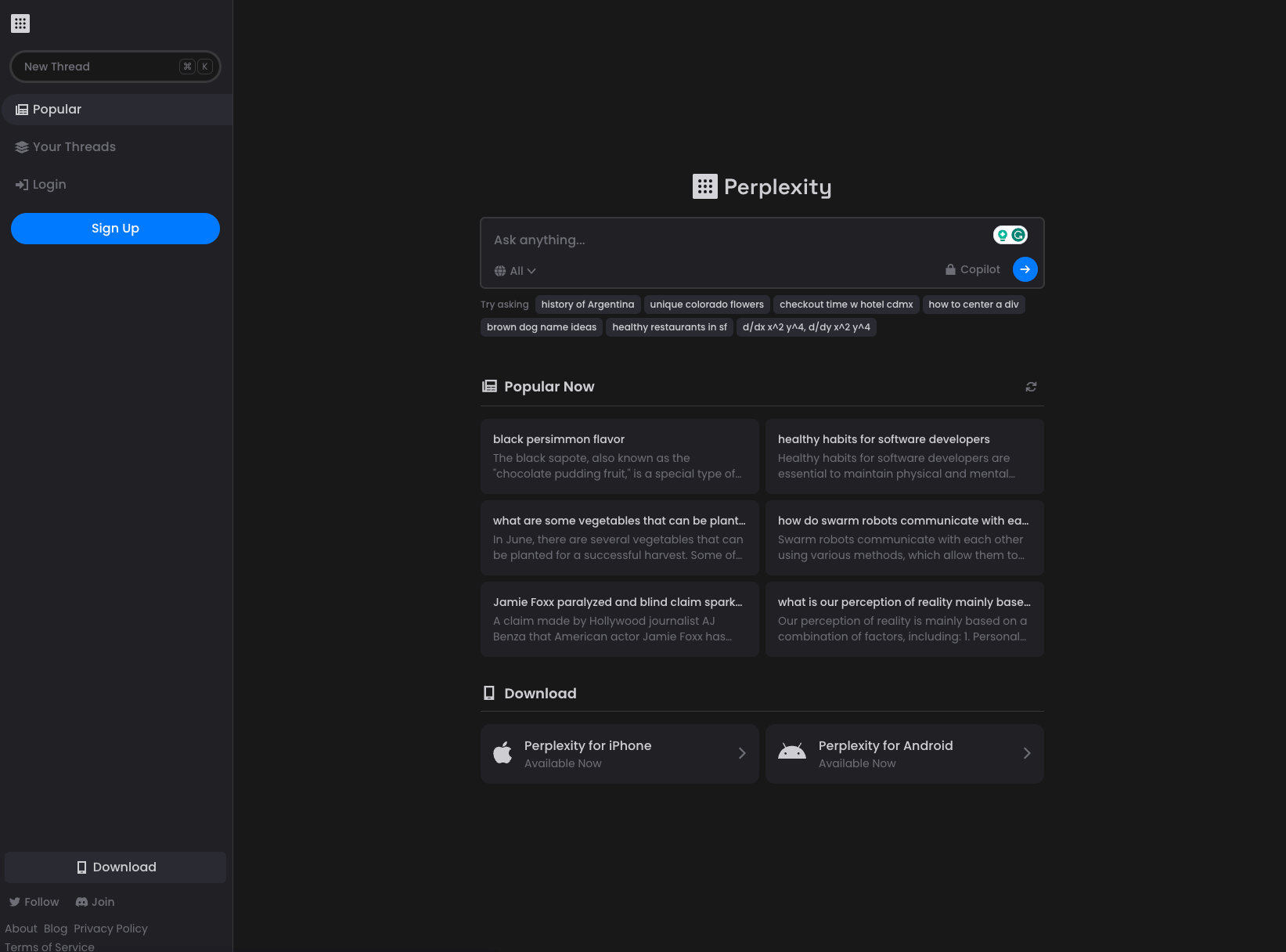Open Perplexity for iPhone chevron
Viewport: 1286px width, 952px height.
tap(742, 753)
